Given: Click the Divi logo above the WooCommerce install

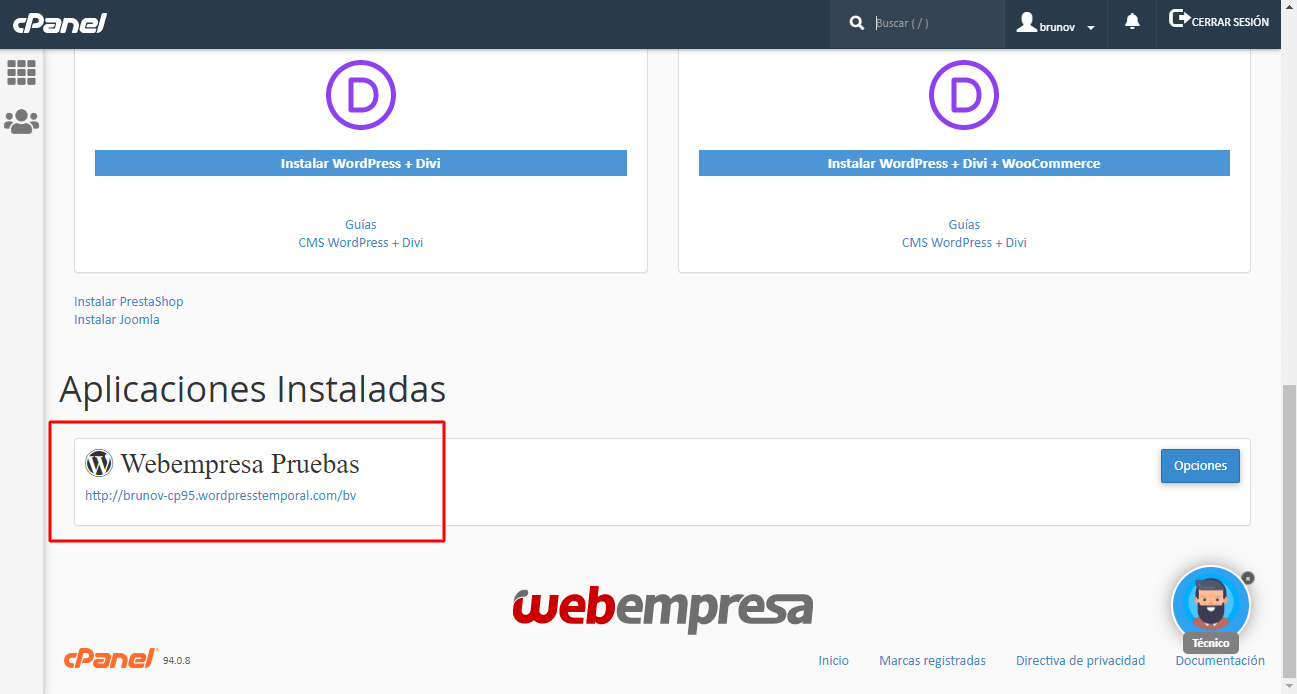Looking at the screenshot, I should [x=964, y=95].
